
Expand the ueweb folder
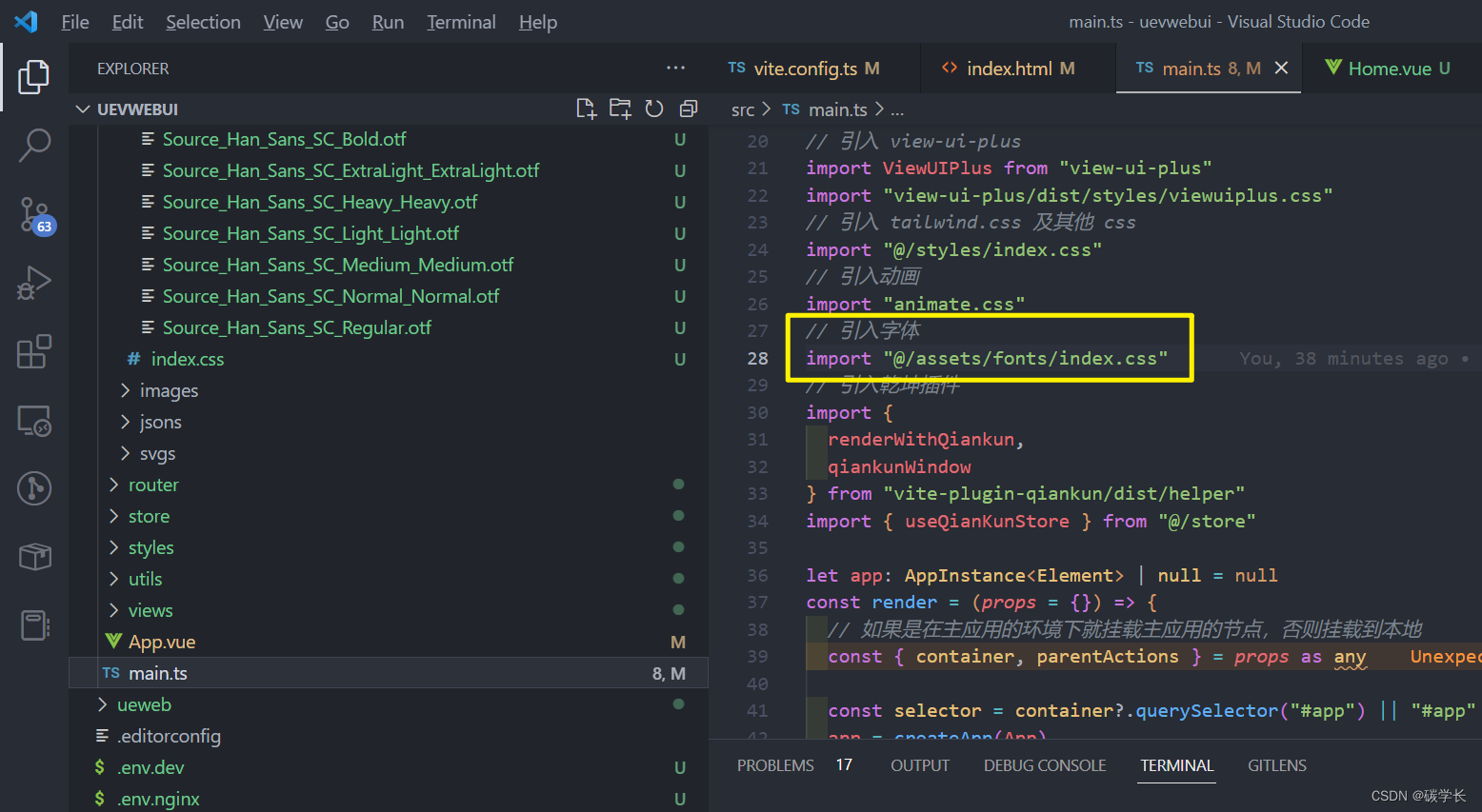tap(102, 704)
